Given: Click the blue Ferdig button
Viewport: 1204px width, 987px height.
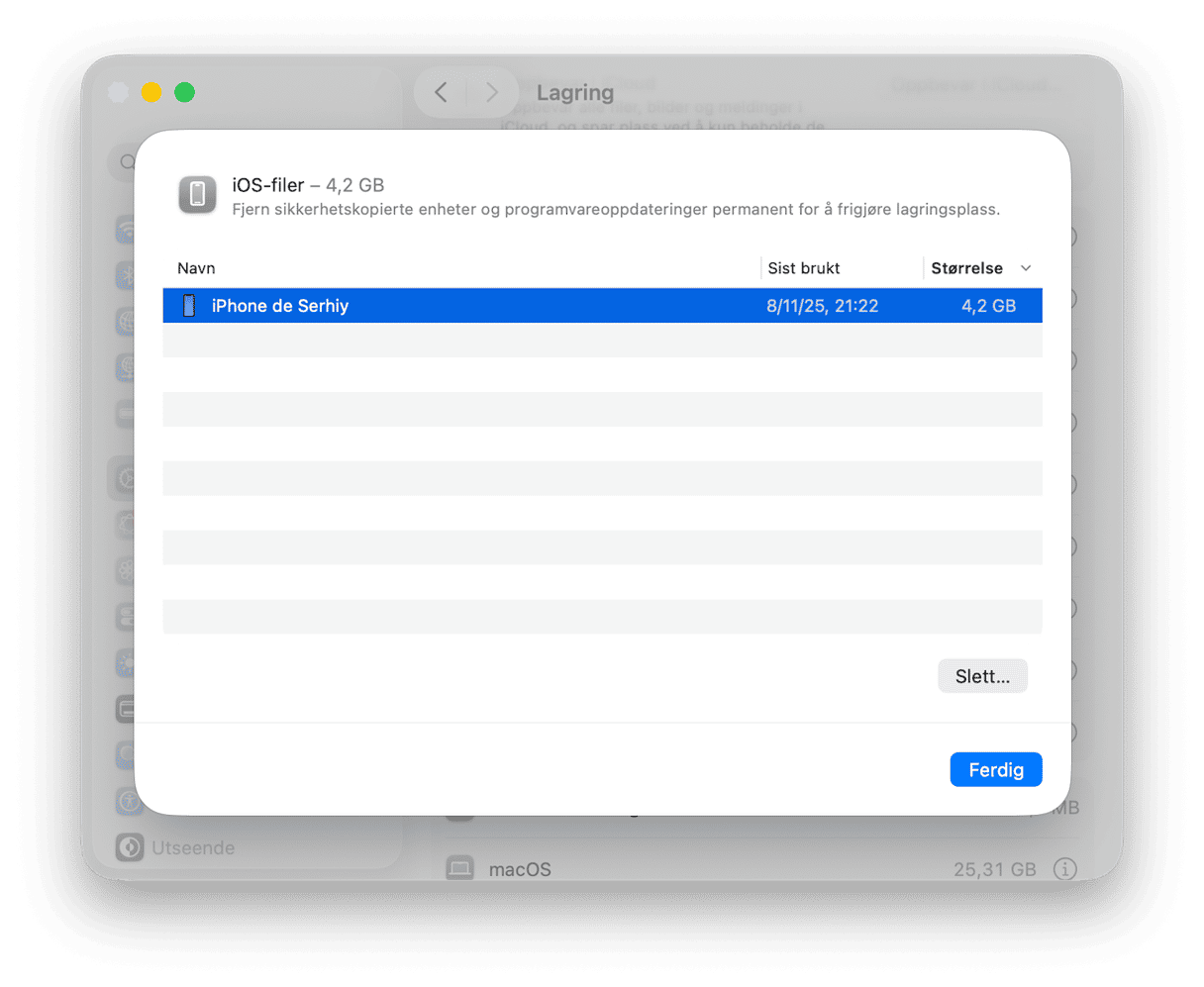Looking at the screenshot, I should [996, 770].
